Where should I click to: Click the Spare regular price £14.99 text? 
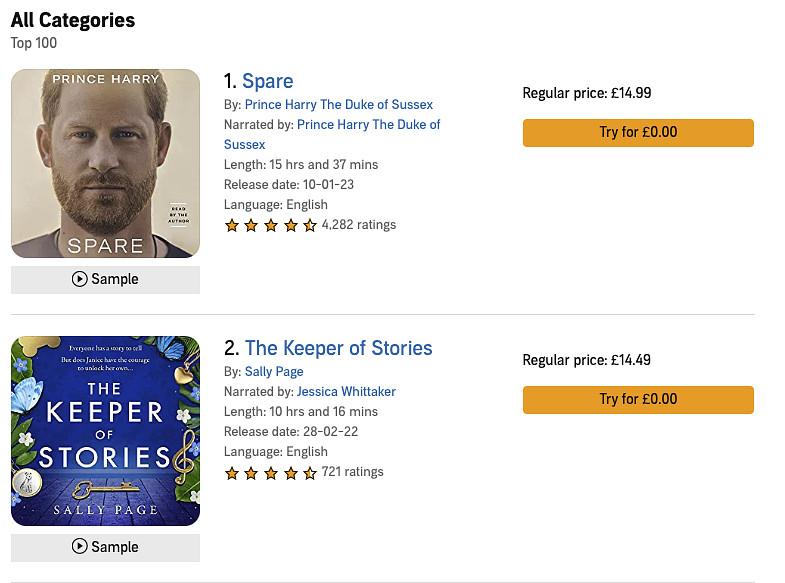(x=587, y=93)
